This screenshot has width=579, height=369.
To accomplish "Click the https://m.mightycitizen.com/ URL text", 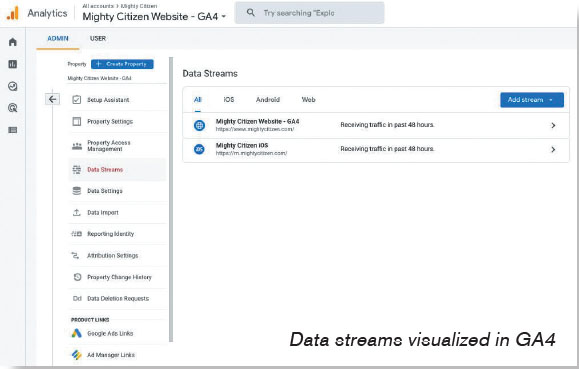I will [x=251, y=153].
